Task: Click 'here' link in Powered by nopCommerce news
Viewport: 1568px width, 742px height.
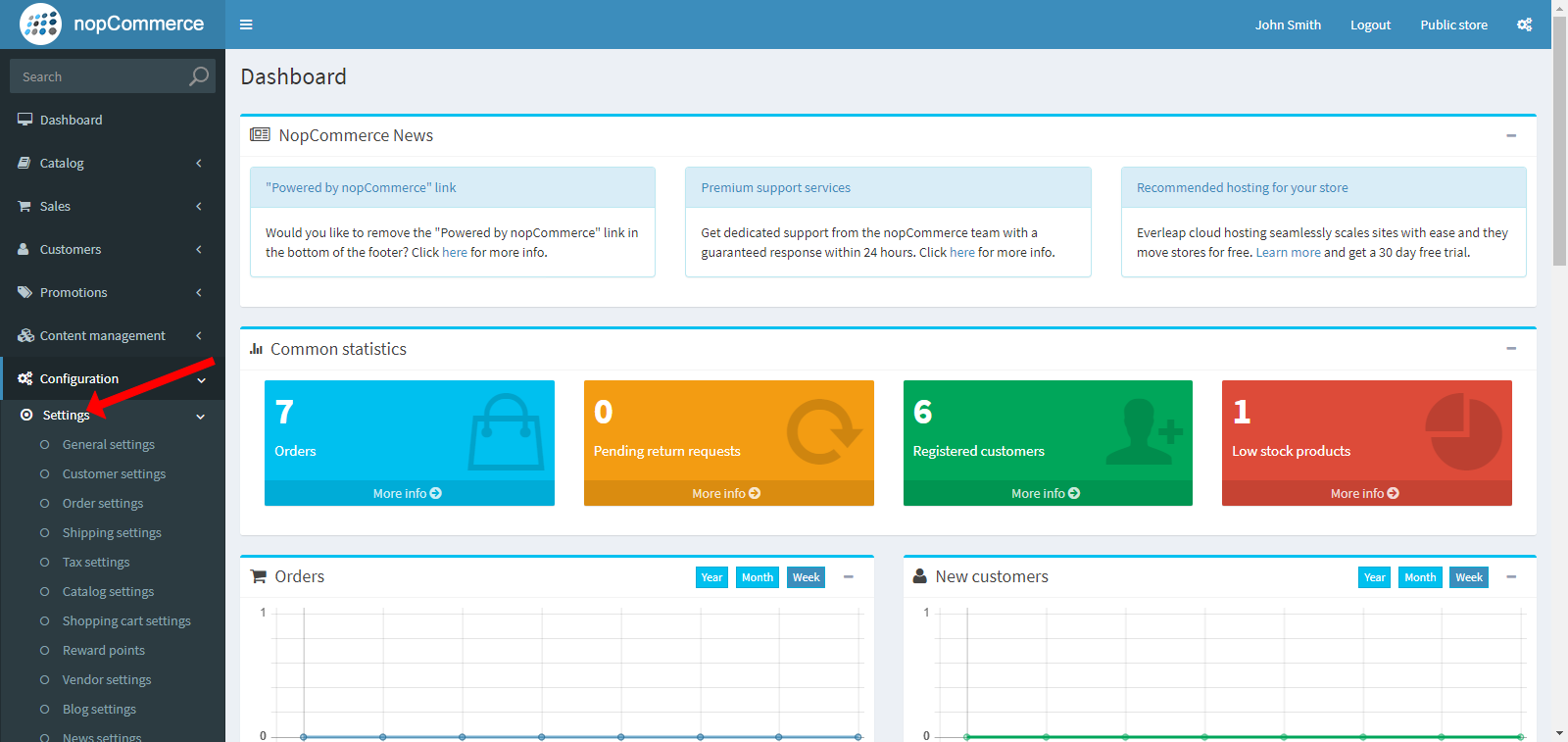Action: pos(455,252)
